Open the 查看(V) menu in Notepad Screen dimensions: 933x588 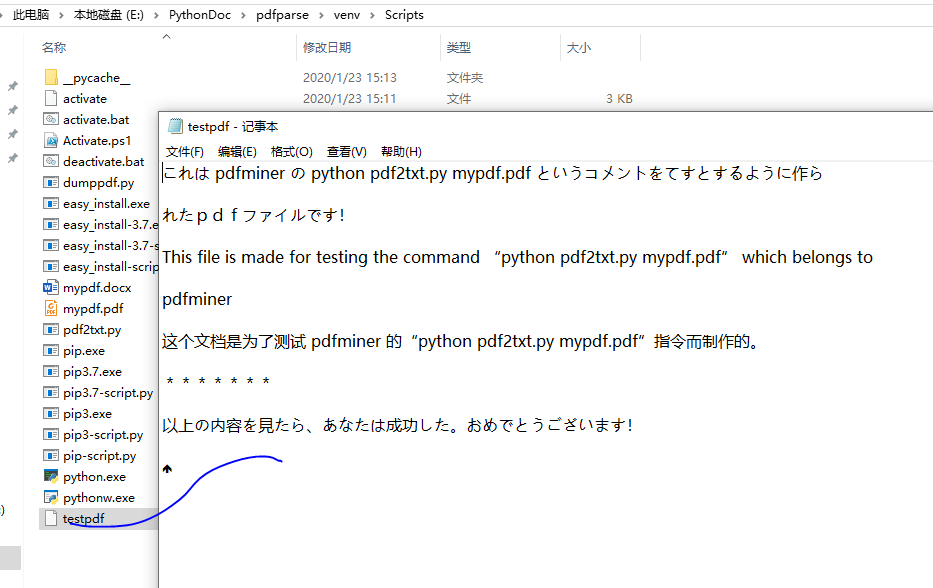346,152
